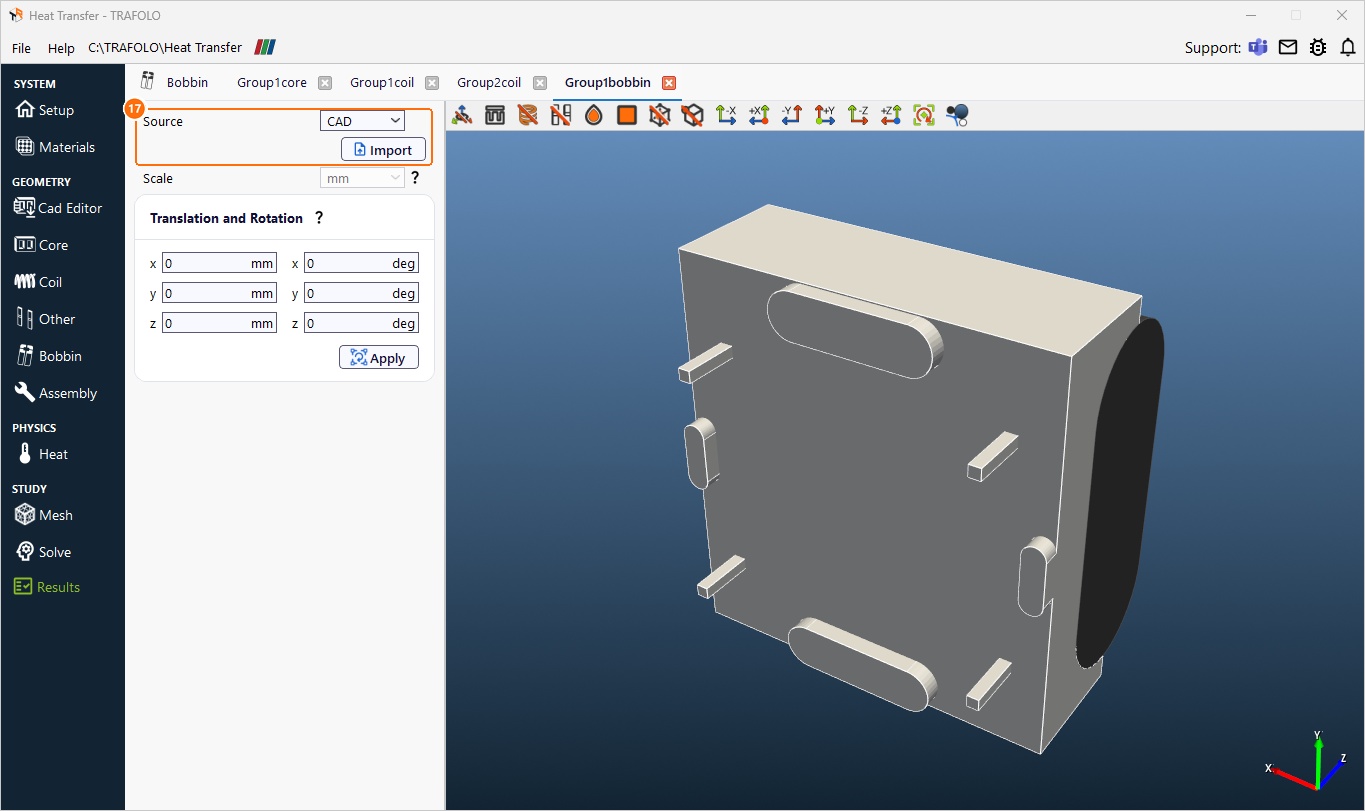Switch to the Group2coil tab
1365x811 pixels.
[x=489, y=82]
